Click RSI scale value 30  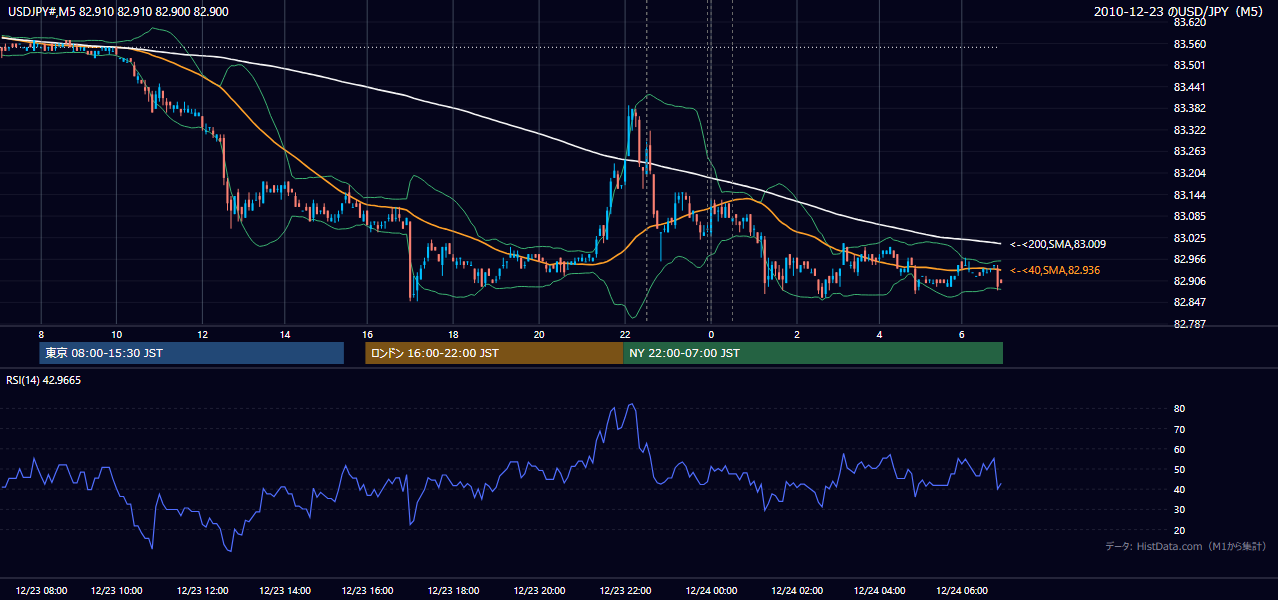(x=1179, y=510)
